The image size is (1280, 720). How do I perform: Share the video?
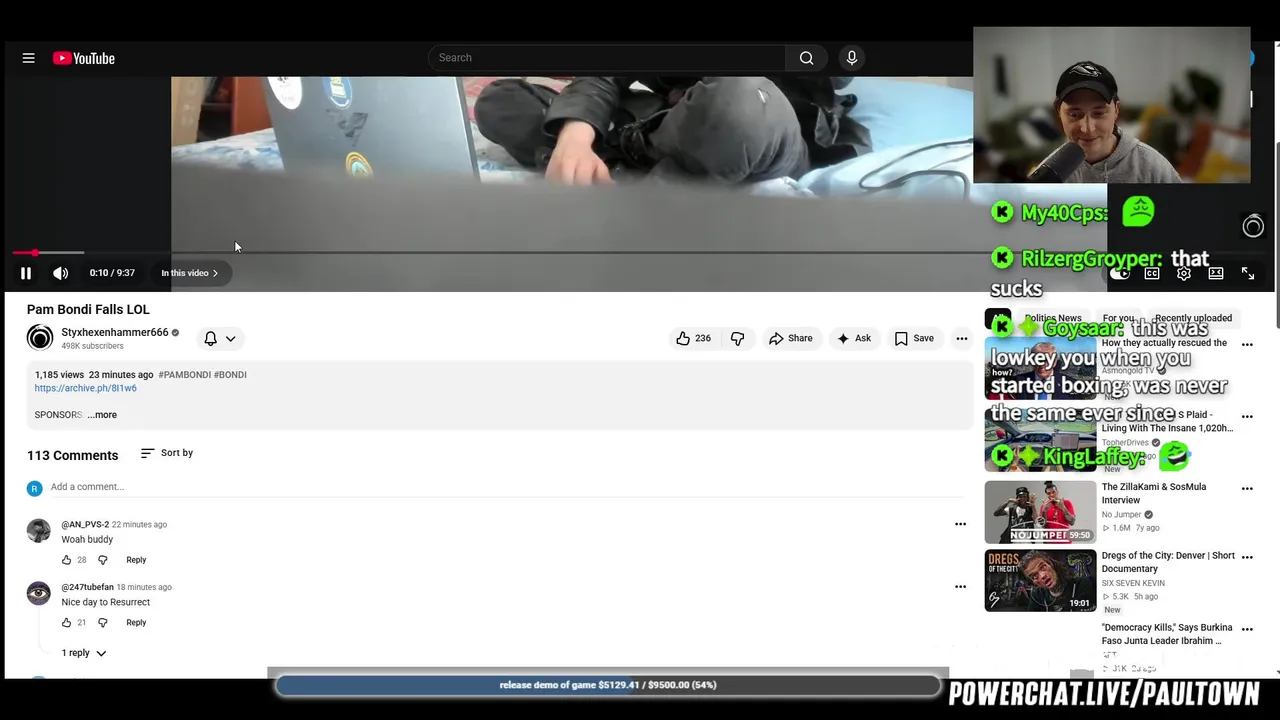tap(790, 339)
